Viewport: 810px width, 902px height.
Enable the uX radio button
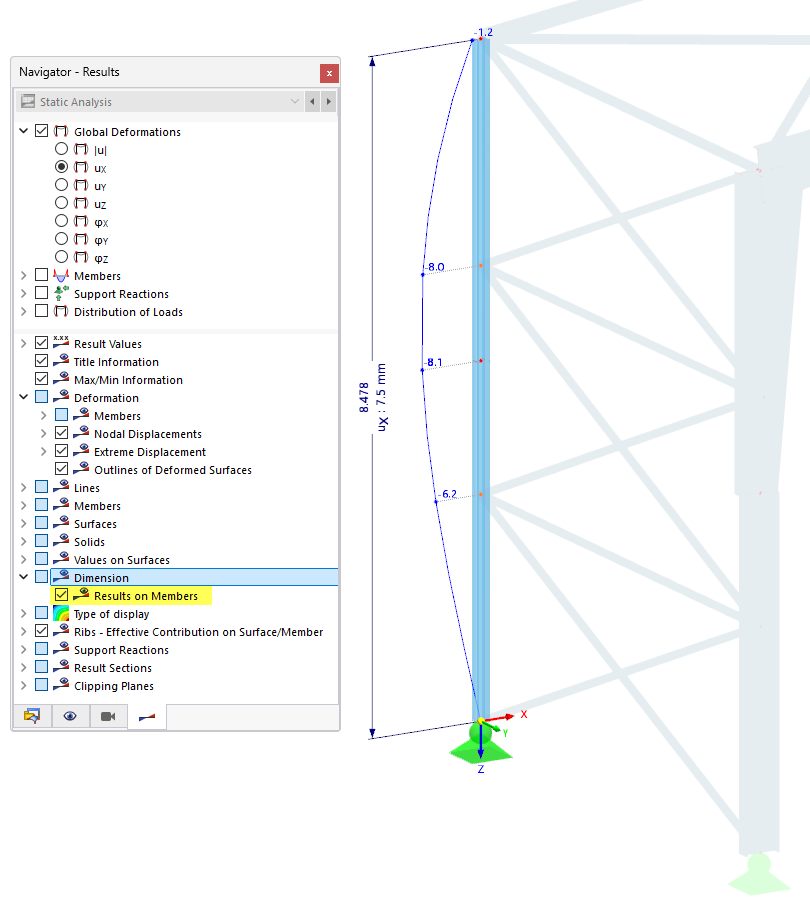click(61, 167)
